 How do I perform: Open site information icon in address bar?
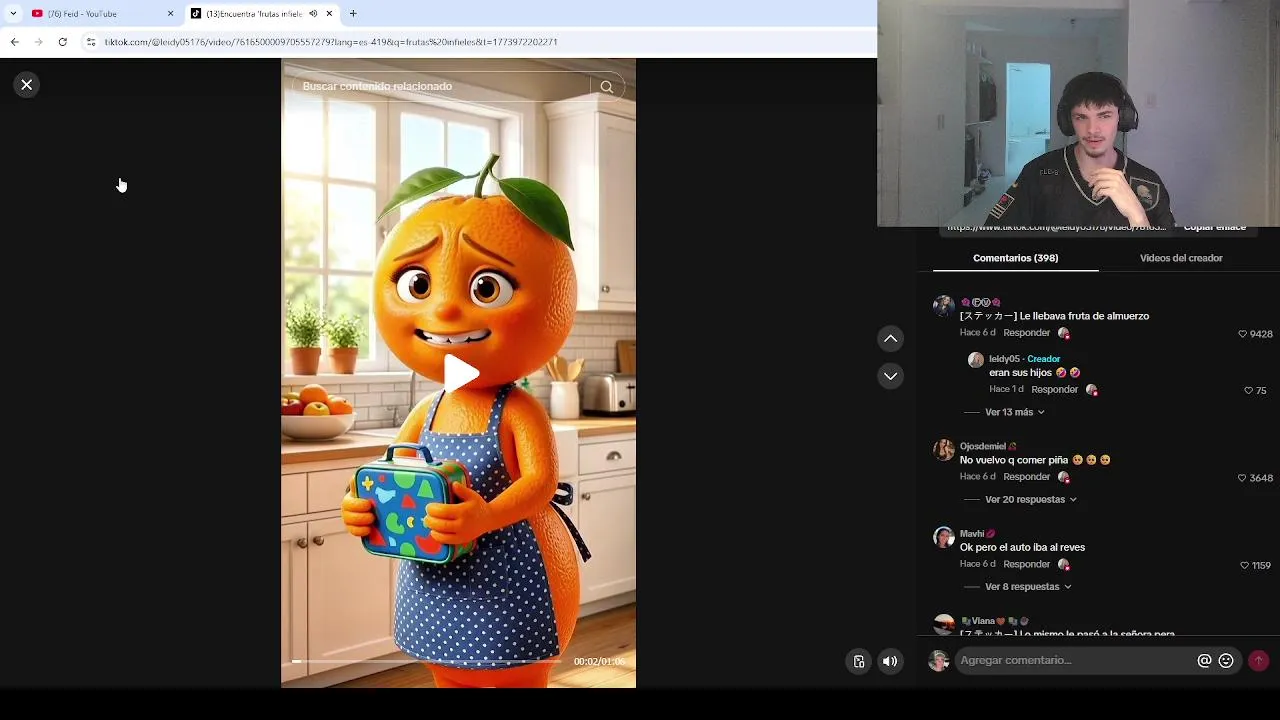point(91,42)
